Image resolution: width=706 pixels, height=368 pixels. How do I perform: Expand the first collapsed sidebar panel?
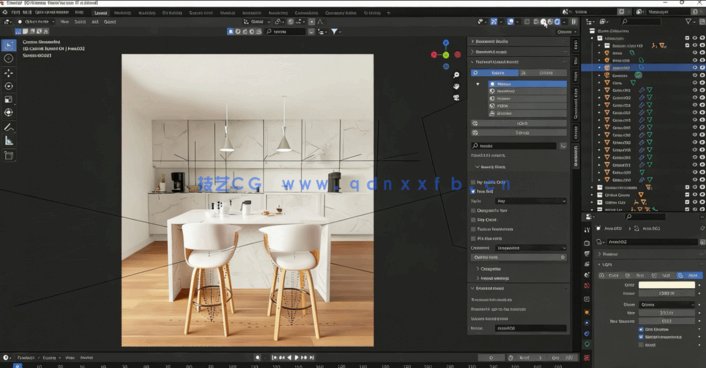tap(518, 41)
